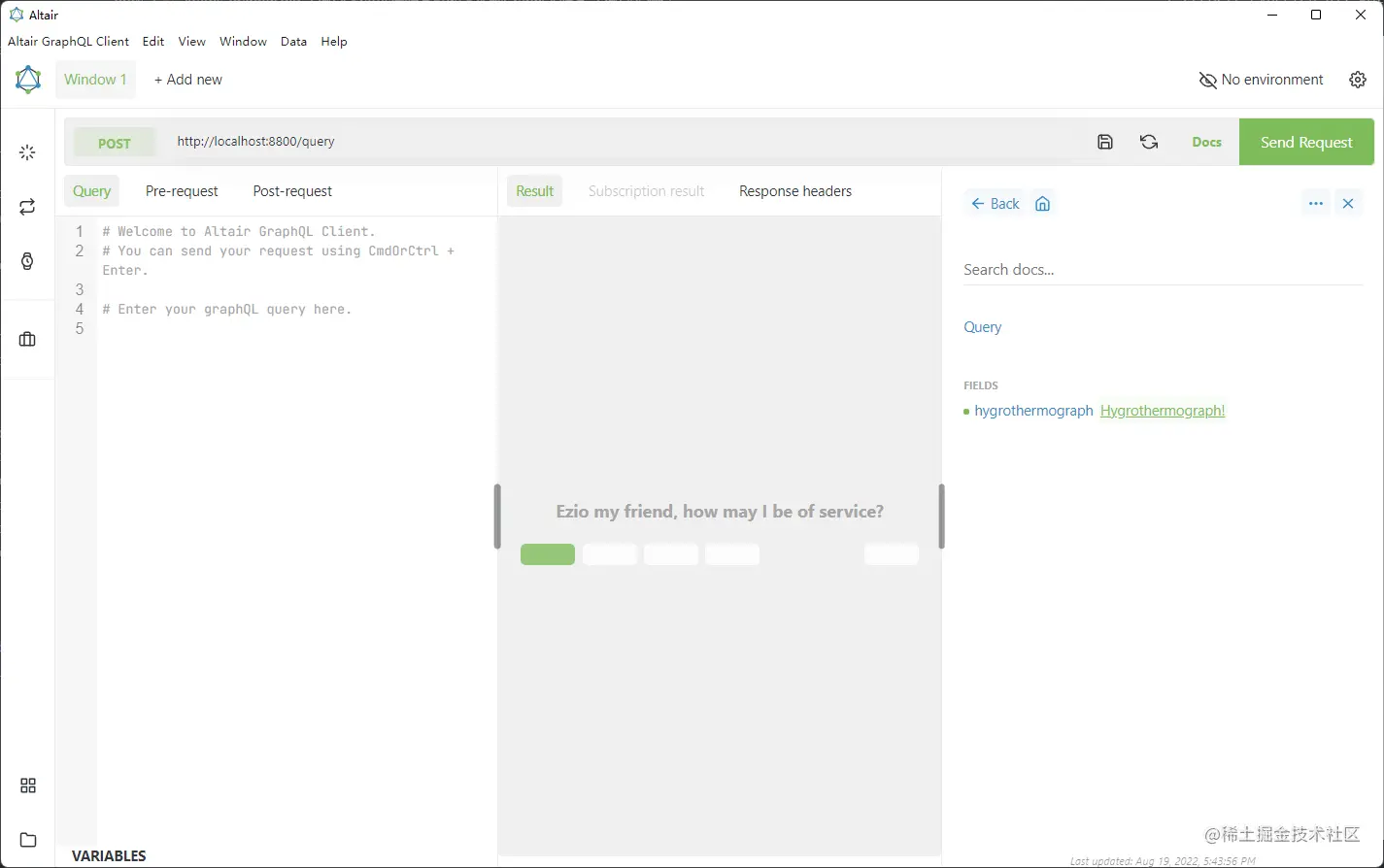Screen dimensions: 1384x868
Task: Open the Collections briefcase icon
Action: click(x=27, y=339)
